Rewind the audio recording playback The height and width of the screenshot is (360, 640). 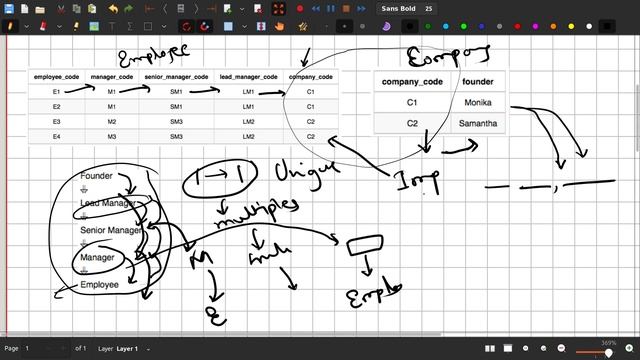[316, 9]
